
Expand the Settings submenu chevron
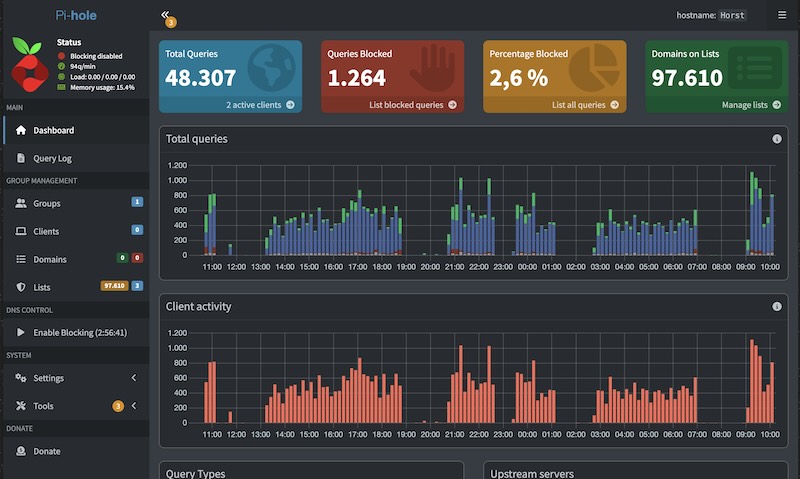coord(134,378)
